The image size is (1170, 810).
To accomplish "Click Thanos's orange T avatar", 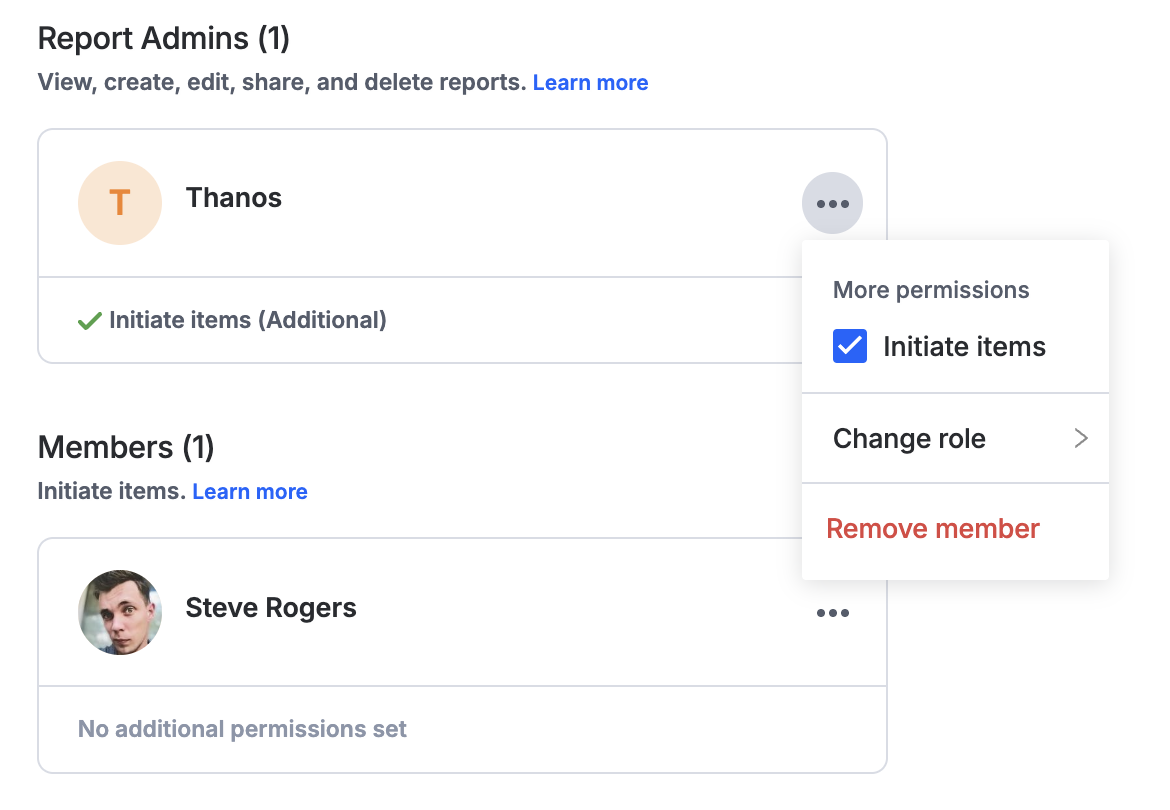I will pyautogui.click(x=120, y=203).
